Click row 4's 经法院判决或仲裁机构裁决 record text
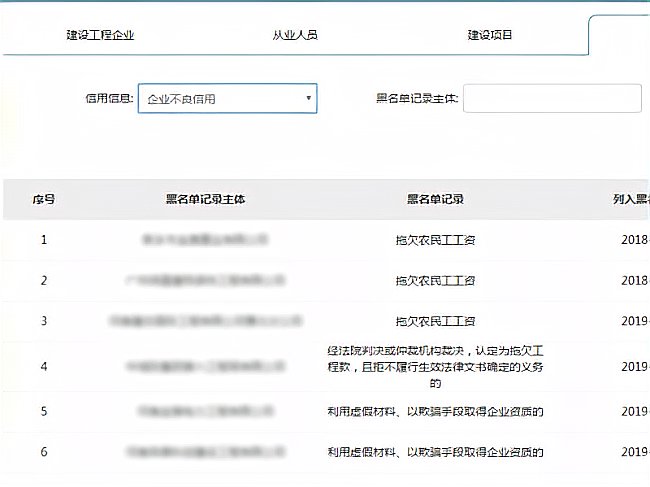The height and width of the screenshot is (487, 650). point(435,367)
